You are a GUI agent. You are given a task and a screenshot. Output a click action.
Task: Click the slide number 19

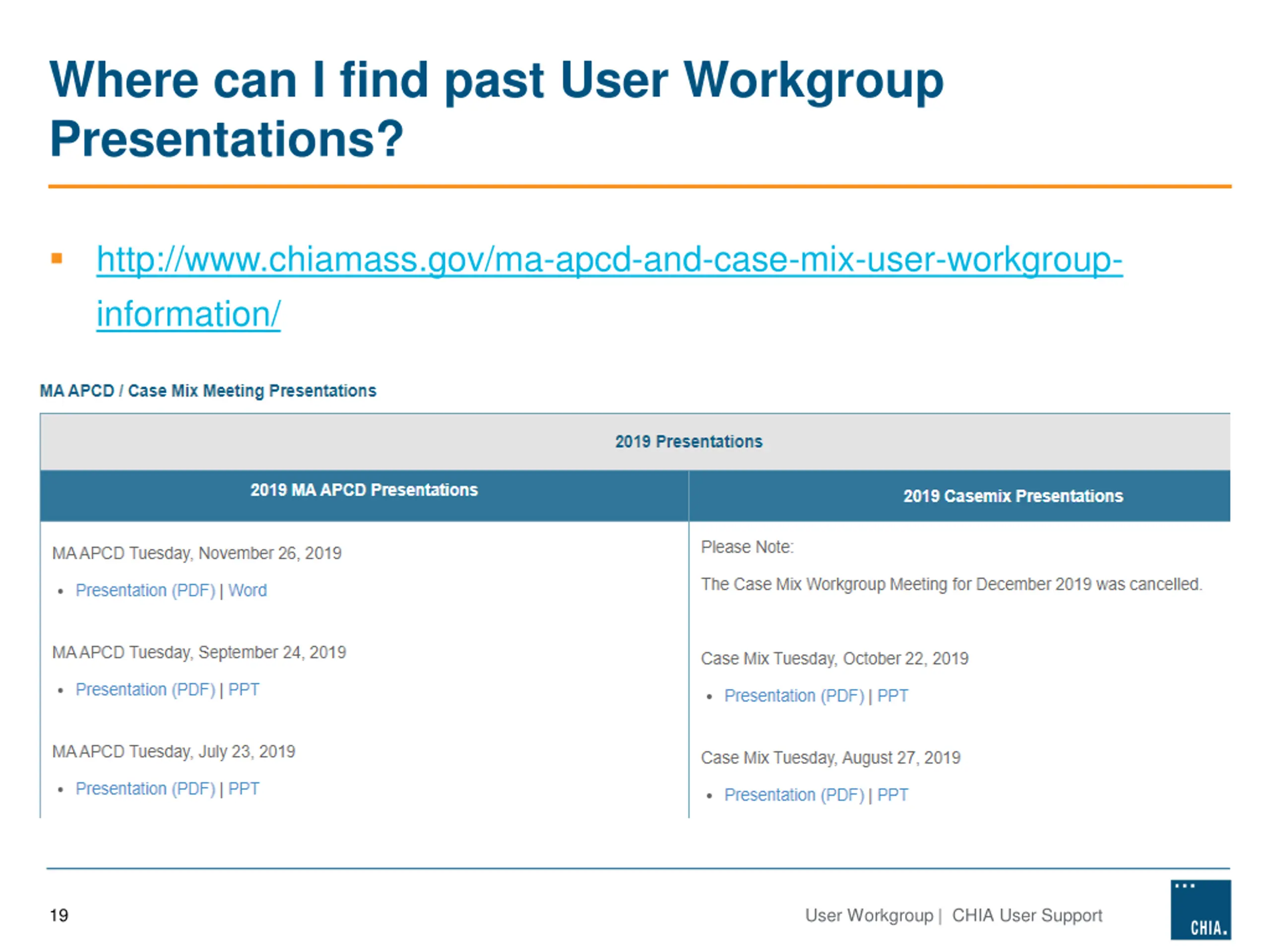(59, 915)
